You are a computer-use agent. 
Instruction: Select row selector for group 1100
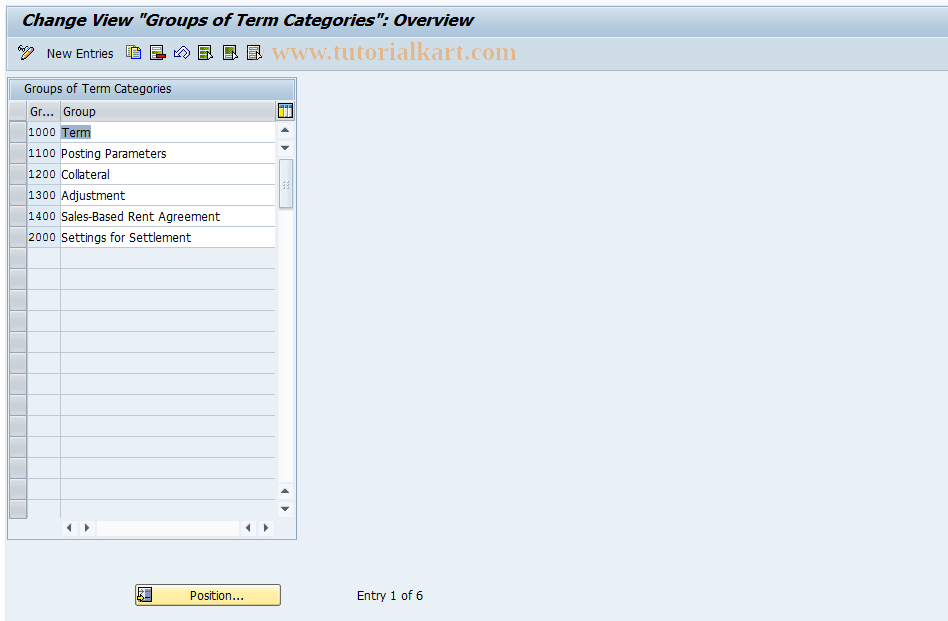coord(18,153)
